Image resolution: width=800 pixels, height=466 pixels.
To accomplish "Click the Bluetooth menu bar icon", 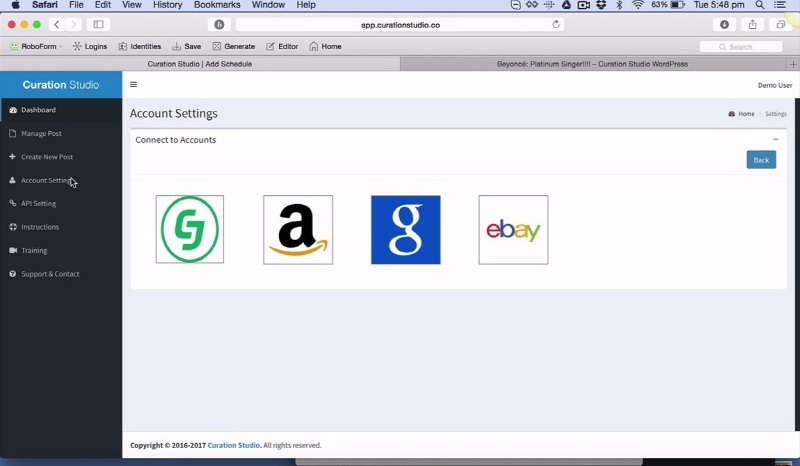I will [619, 5].
